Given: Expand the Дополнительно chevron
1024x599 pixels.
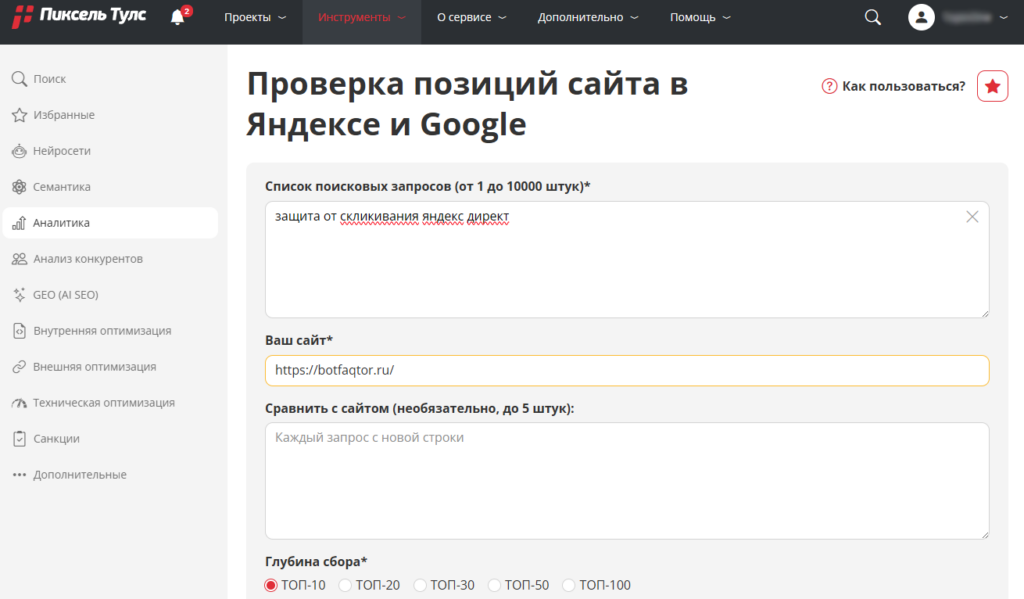Looking at the screenshot, I should click(634, 18).
